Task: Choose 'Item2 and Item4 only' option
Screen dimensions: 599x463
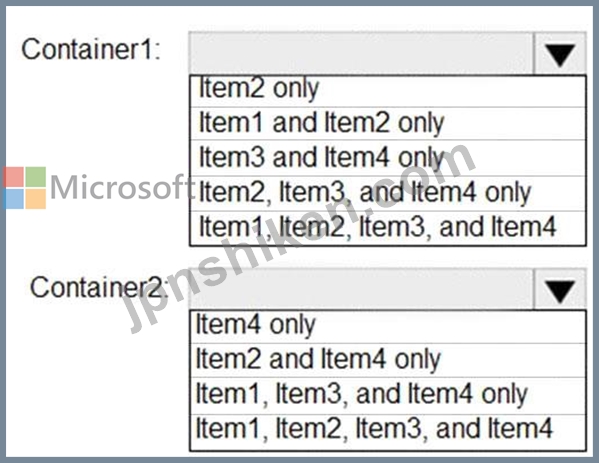Action: click(388, 360)
